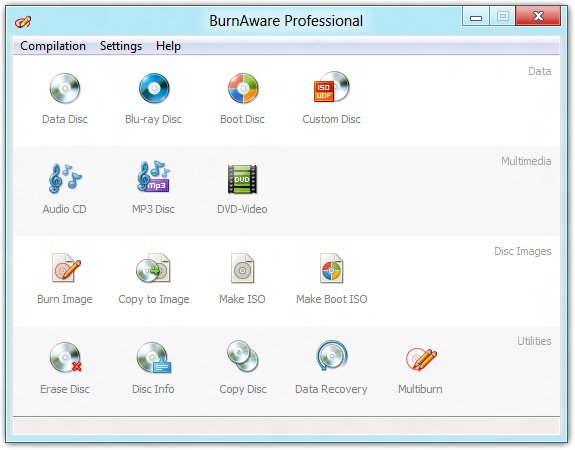Launch the DVD-Video filmstrip icon
Viewport: 575px width, 450px height.
[x=242, y=179]
